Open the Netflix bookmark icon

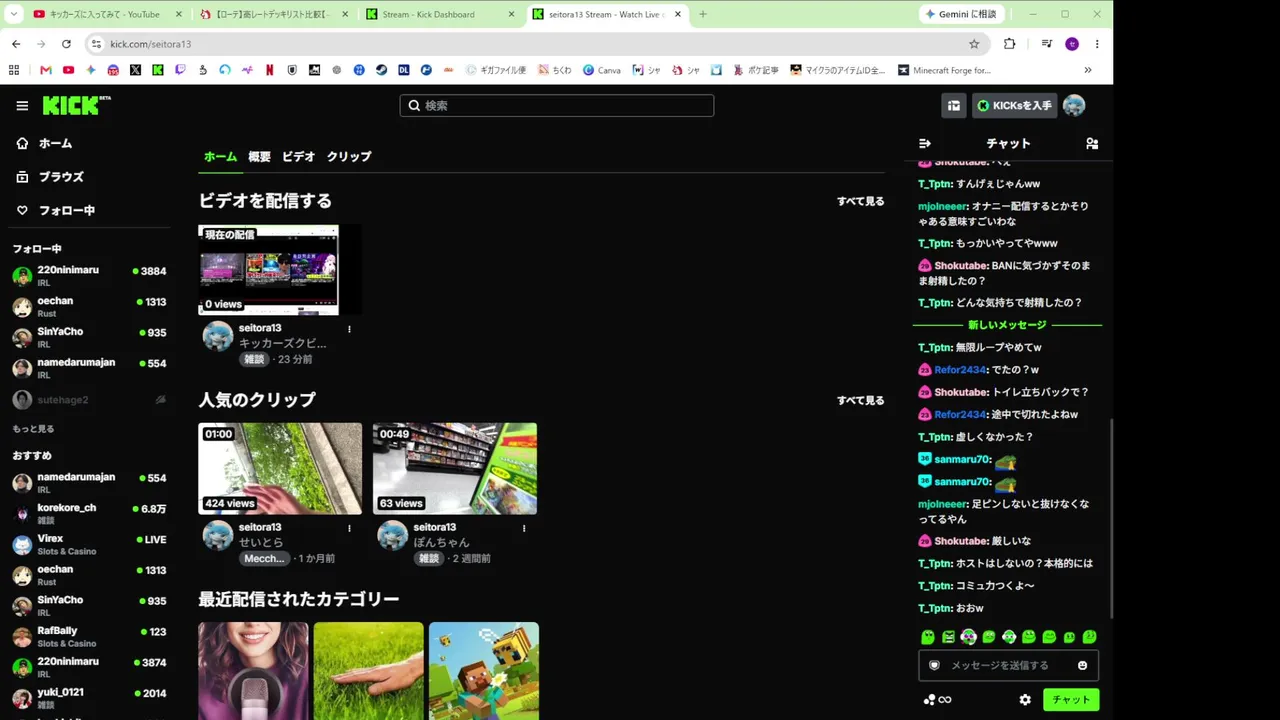coord(270,70)
